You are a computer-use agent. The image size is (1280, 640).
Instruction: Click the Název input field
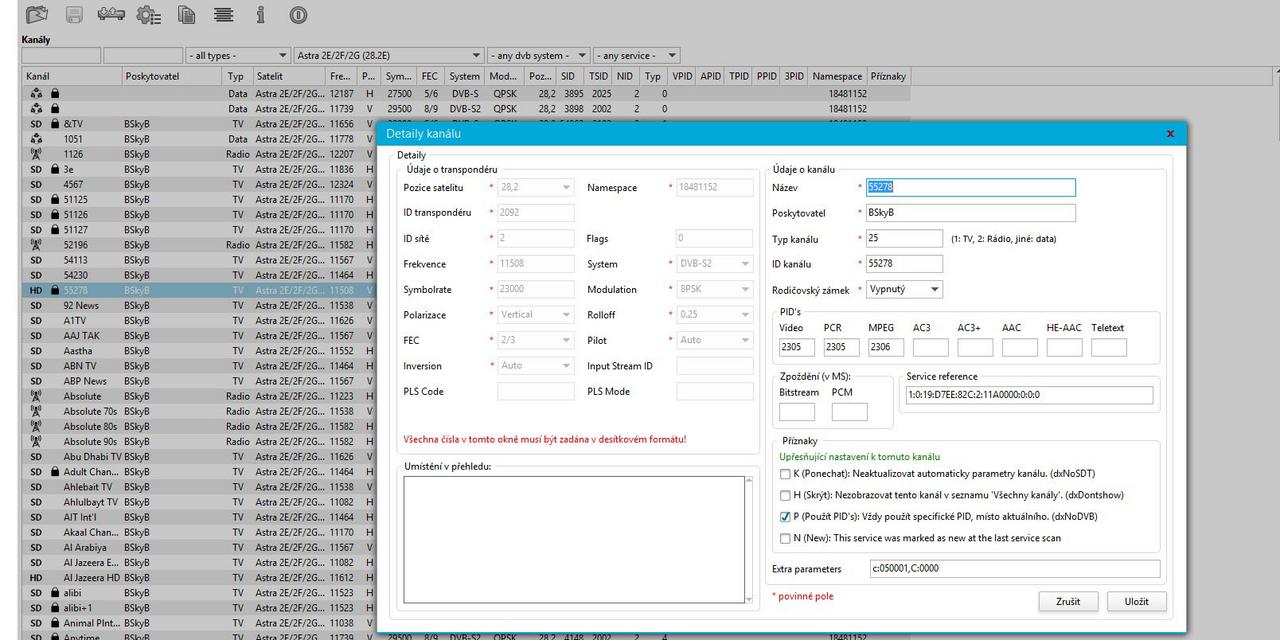point(971,187)
